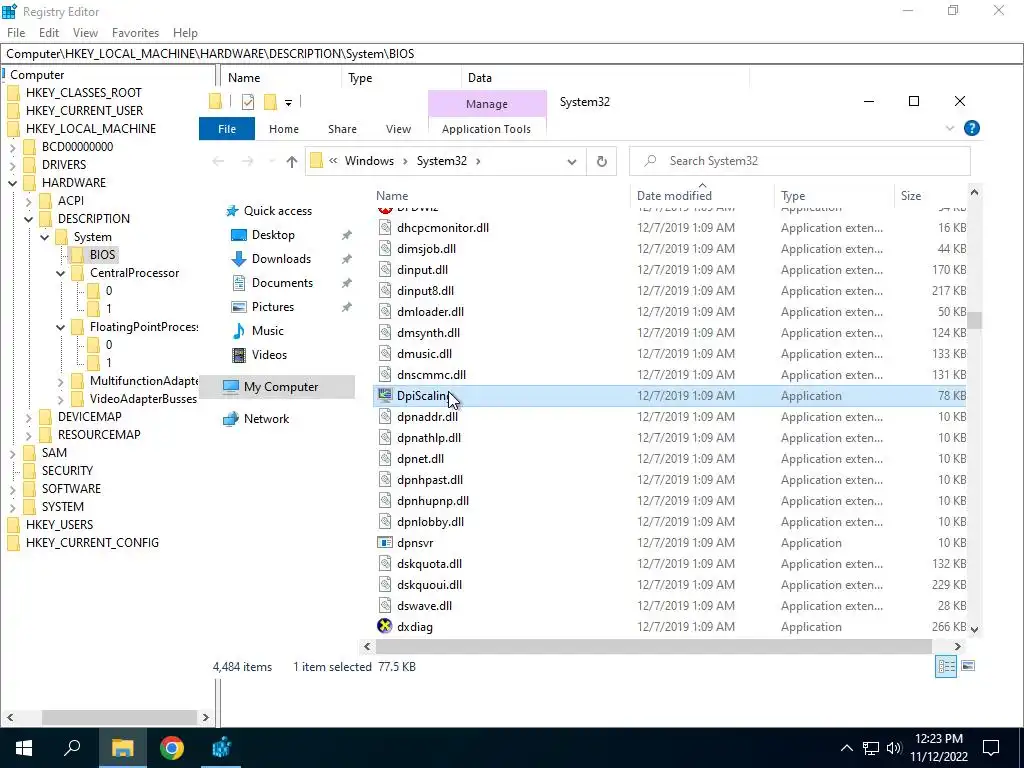Screen dimensions: 1024x768
Task: Select the SECURITY registry key
Action: click(x=67, y=471)
